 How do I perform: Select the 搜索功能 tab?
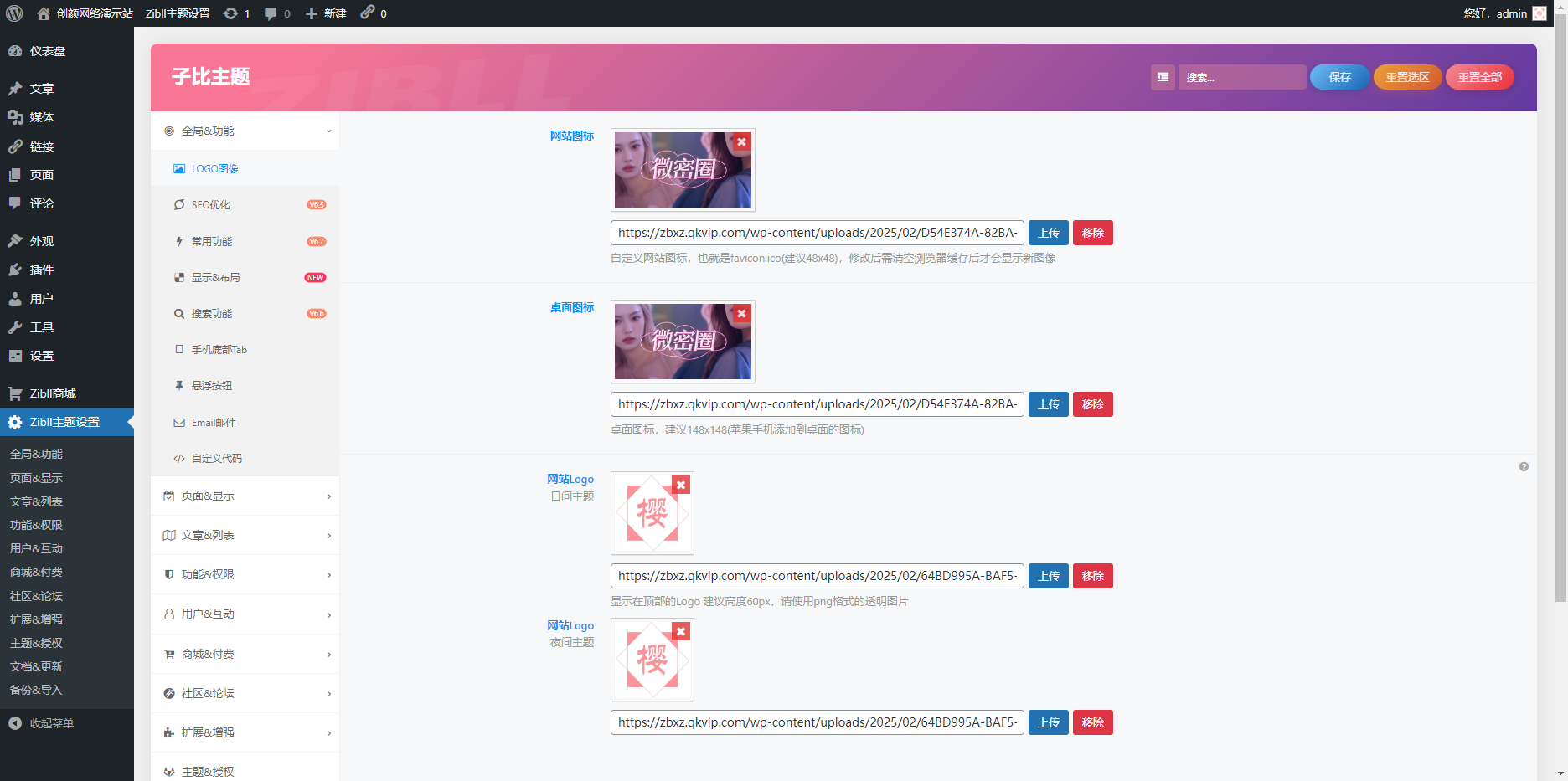(x=245, y=313)
